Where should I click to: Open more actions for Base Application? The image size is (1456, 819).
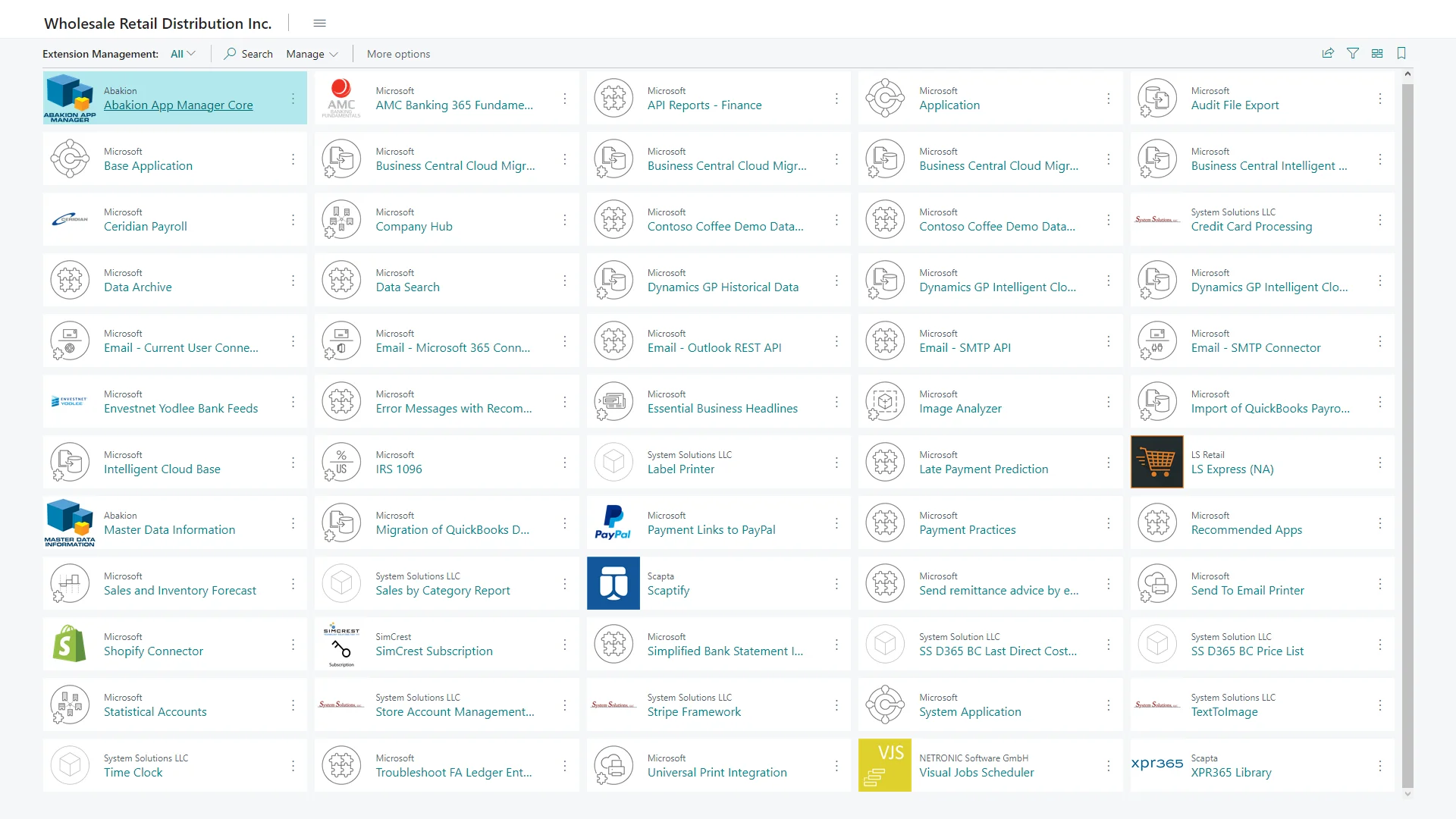[293, 159]
